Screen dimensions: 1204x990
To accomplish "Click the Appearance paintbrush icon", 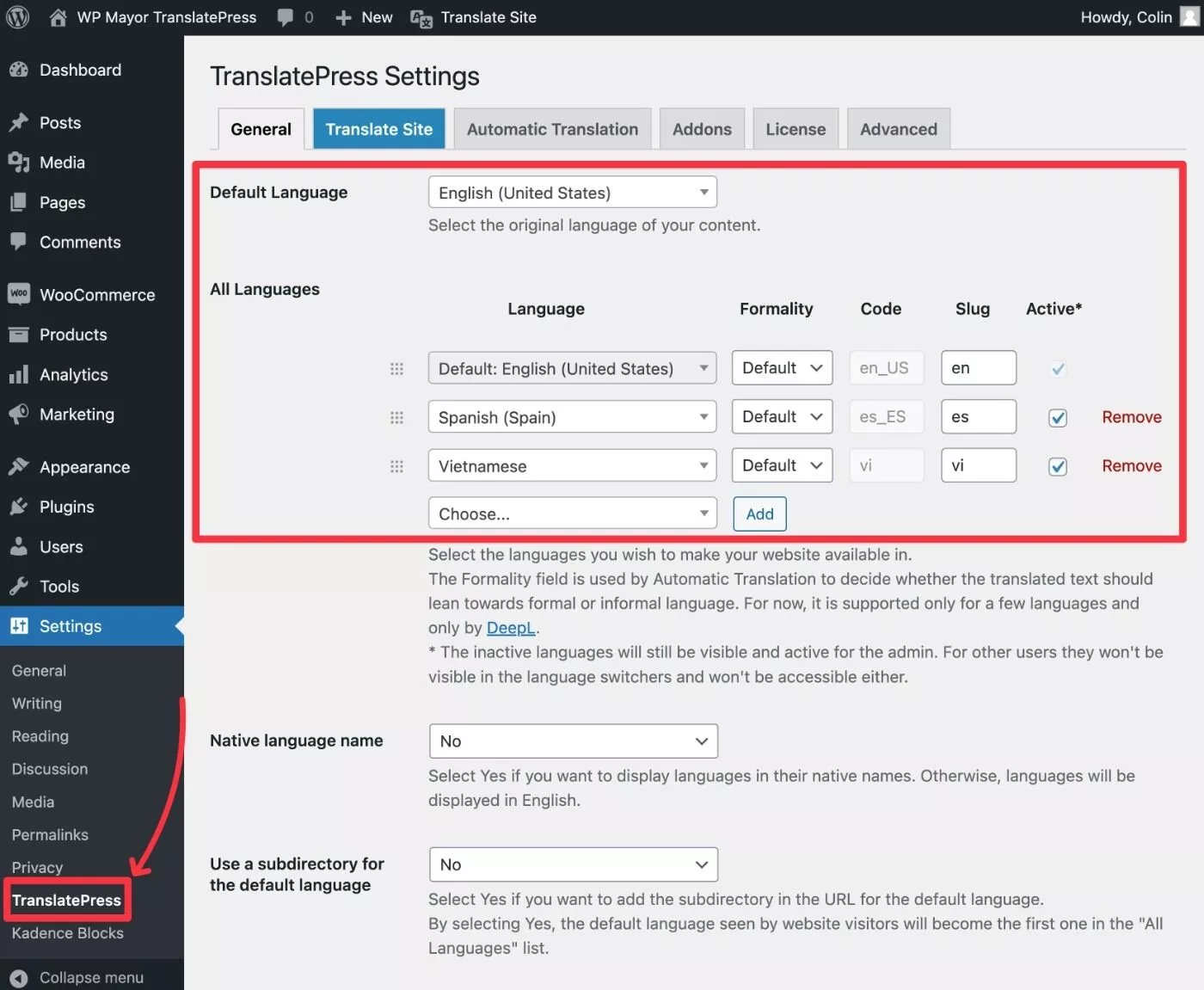I will click(19, 467).
